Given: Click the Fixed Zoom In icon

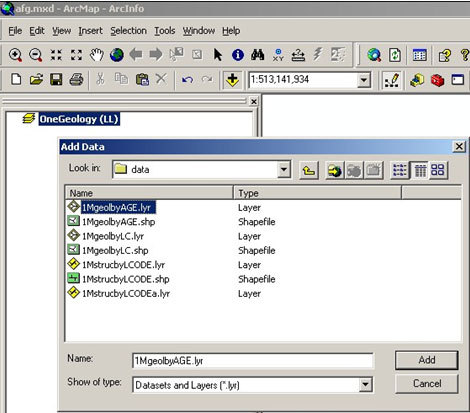Looking at the screenshot, I should click(x=56, y=55).
